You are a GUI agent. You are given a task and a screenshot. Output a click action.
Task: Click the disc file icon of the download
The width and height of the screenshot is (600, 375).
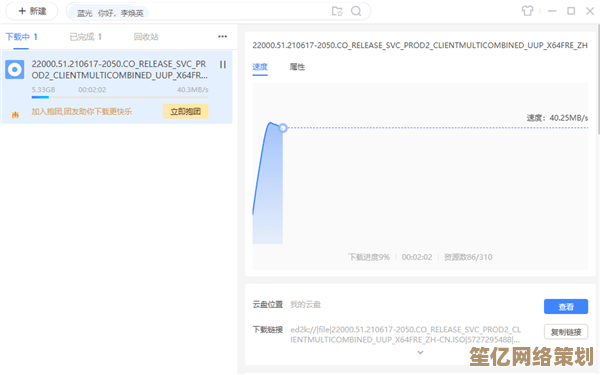(15, 69)
